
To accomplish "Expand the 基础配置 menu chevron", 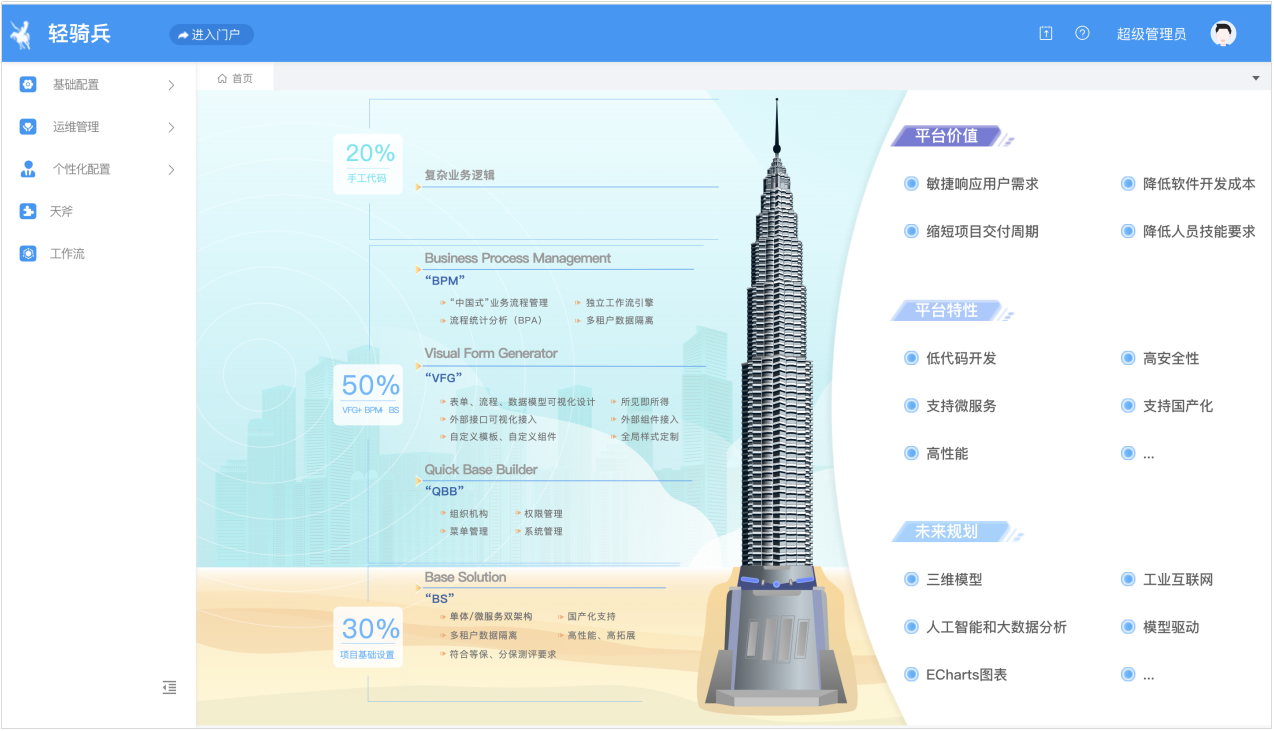I will [171, 85].
